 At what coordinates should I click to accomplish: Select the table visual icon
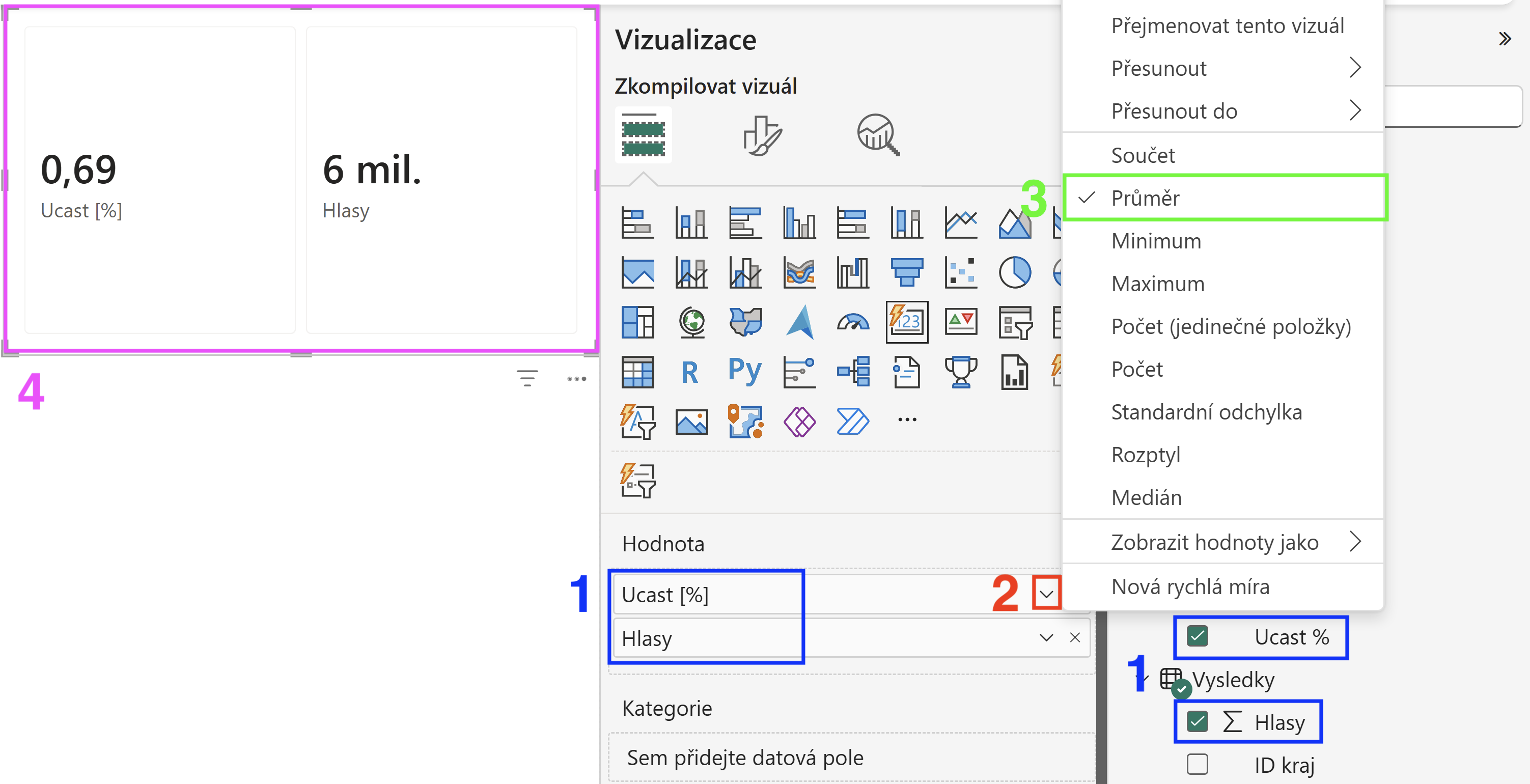tap(637, 372)
